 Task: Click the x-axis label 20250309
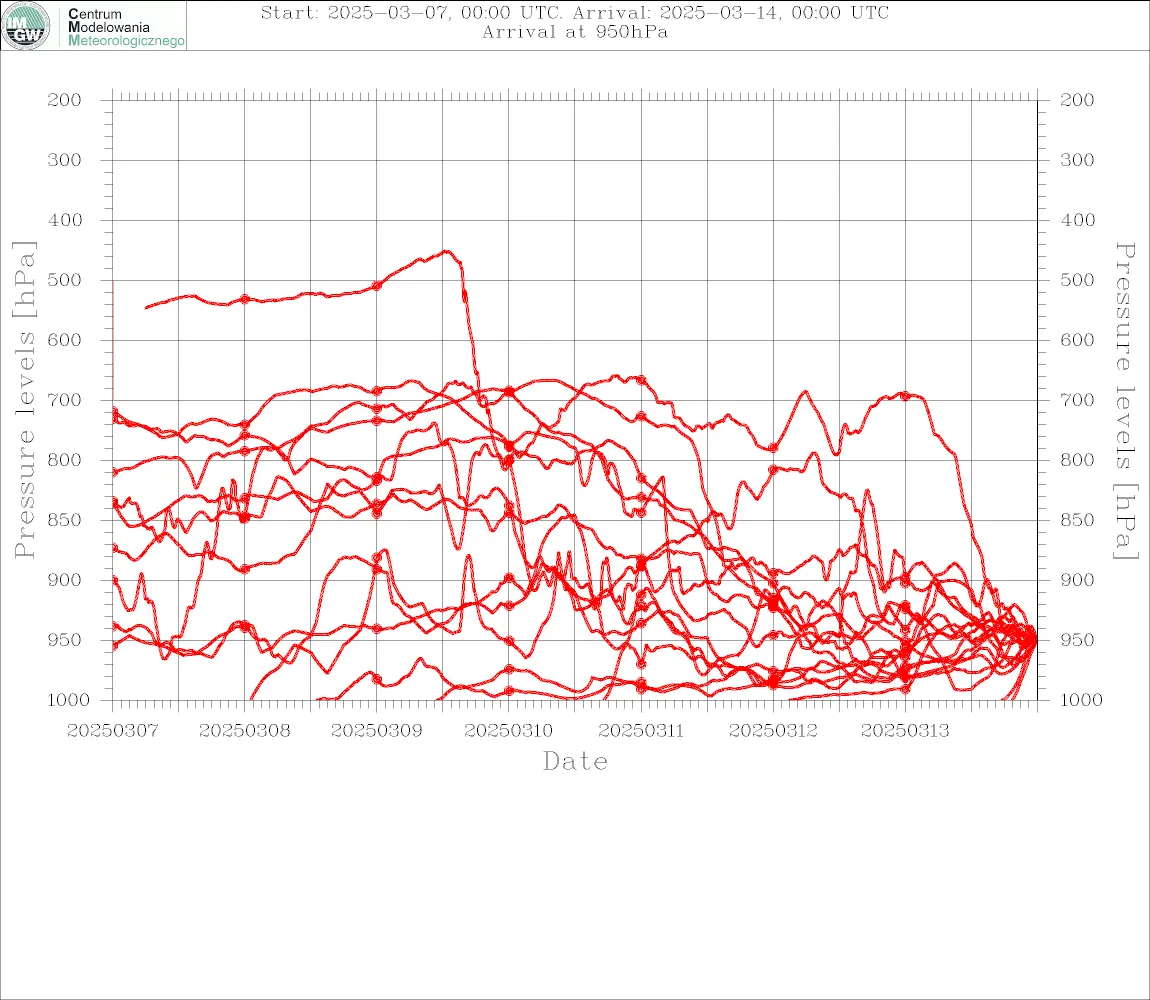click(376, 731)
